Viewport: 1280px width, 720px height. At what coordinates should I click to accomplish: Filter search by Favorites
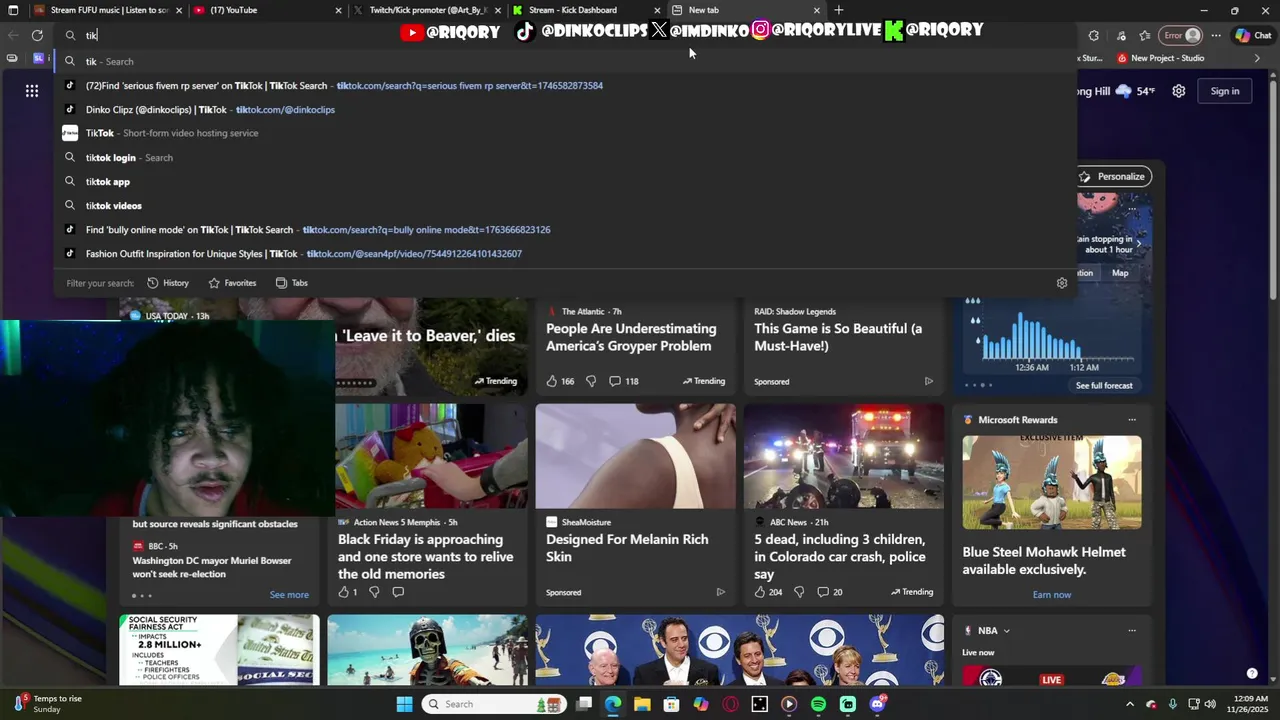(x=232, y=283)
